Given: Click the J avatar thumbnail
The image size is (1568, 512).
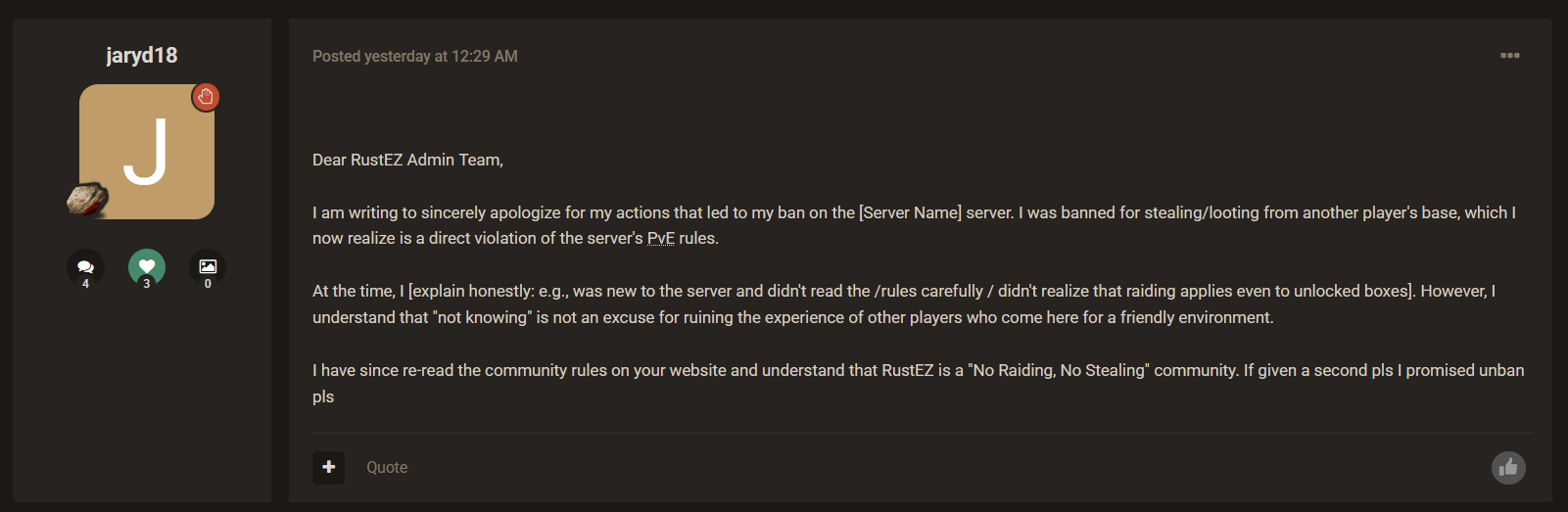Looking at the screenshot, I should click(147, 152).
